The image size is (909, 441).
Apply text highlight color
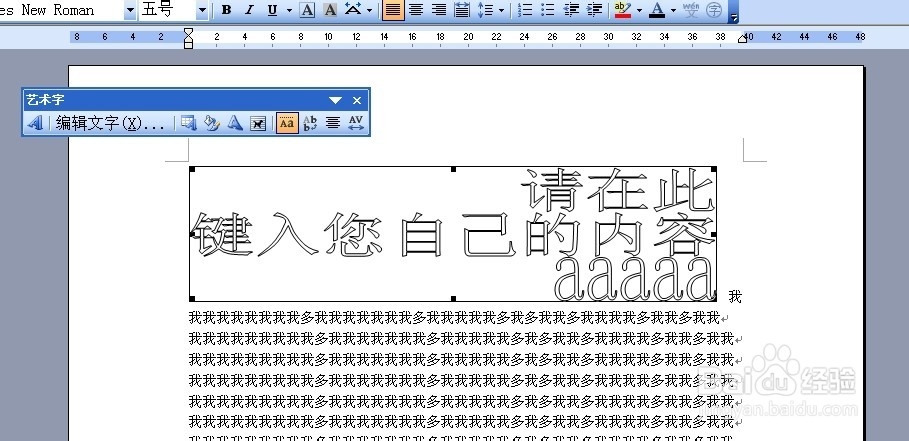623,10
